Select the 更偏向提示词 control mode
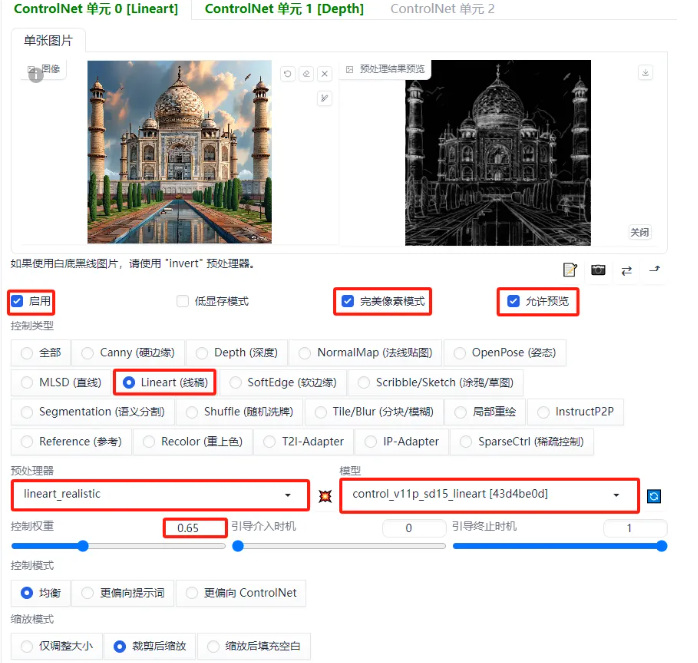698x663 pixels. (x=123, y=593)
